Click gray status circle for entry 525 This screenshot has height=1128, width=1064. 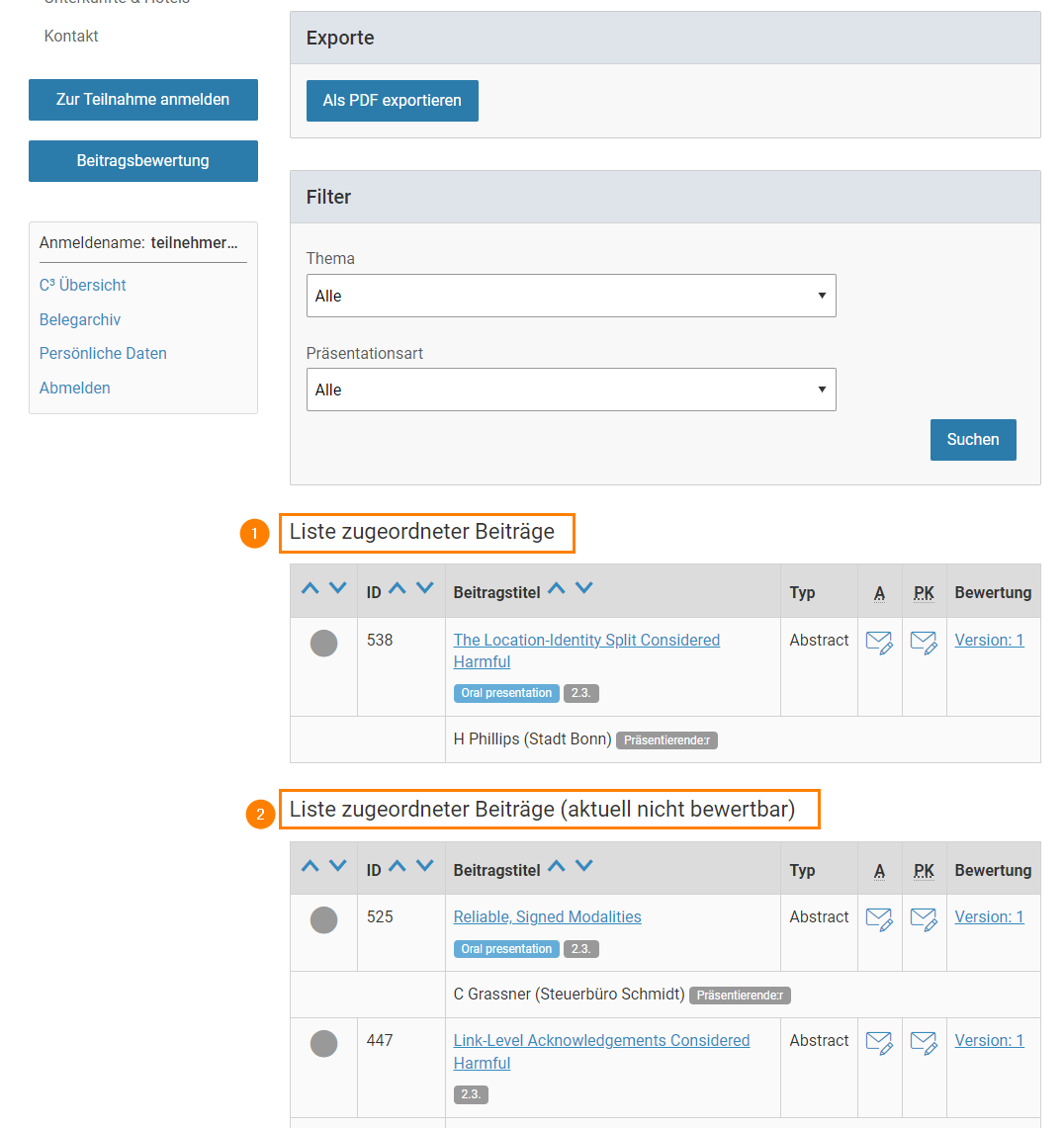[323, 920]
